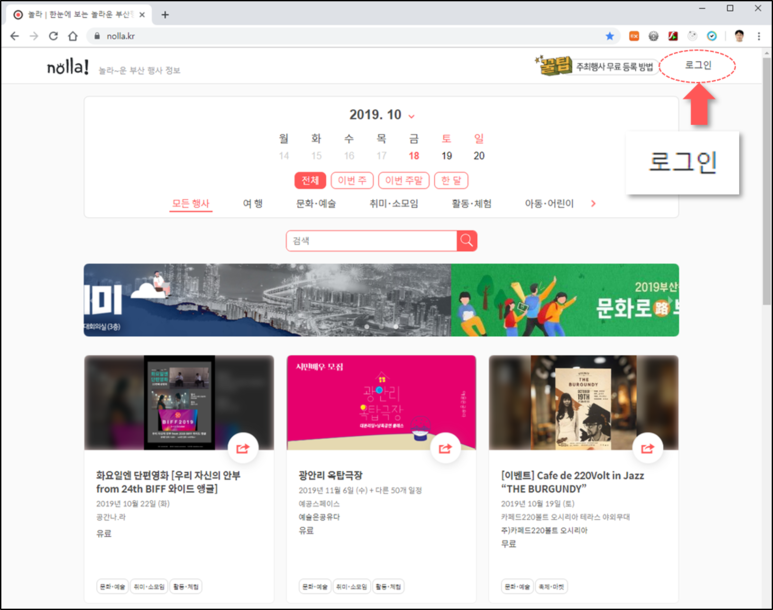Open a new browser tab
The image size is (773, 610).
tap(165, 15)
